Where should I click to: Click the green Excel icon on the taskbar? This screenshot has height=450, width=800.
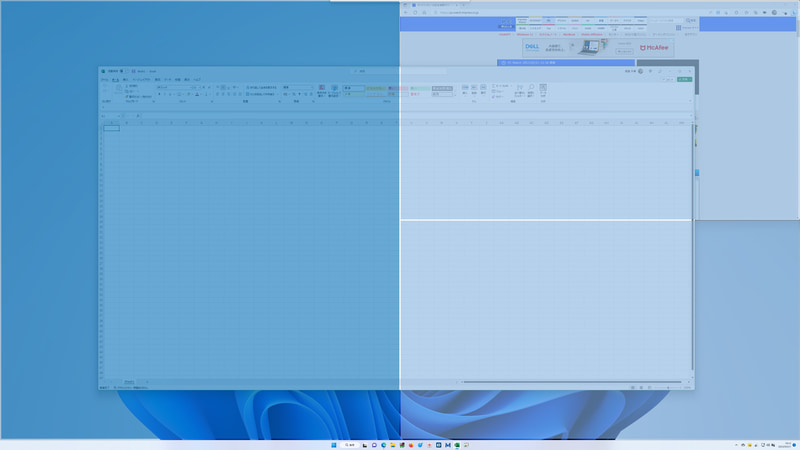click(457, 445)
